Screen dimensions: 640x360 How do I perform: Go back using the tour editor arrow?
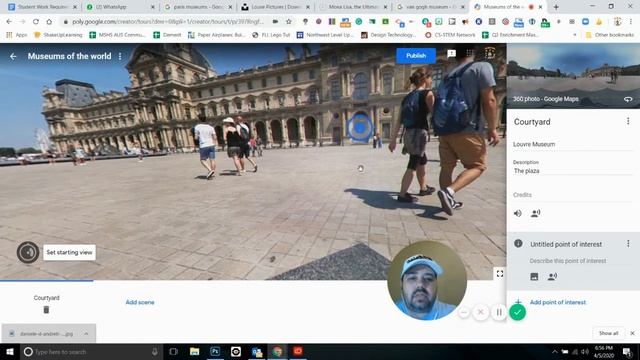(13, 56)
